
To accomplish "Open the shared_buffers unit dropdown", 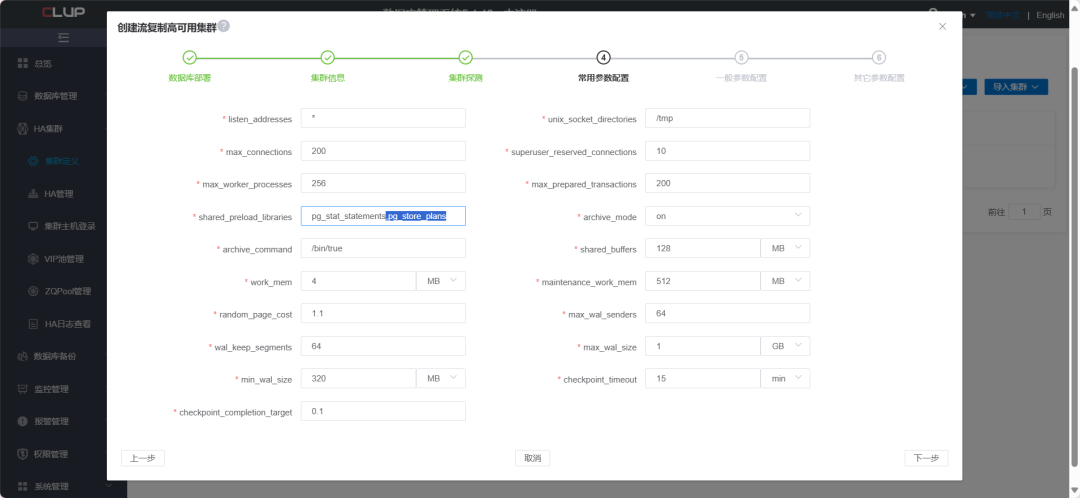I will [x=785, y=248].
